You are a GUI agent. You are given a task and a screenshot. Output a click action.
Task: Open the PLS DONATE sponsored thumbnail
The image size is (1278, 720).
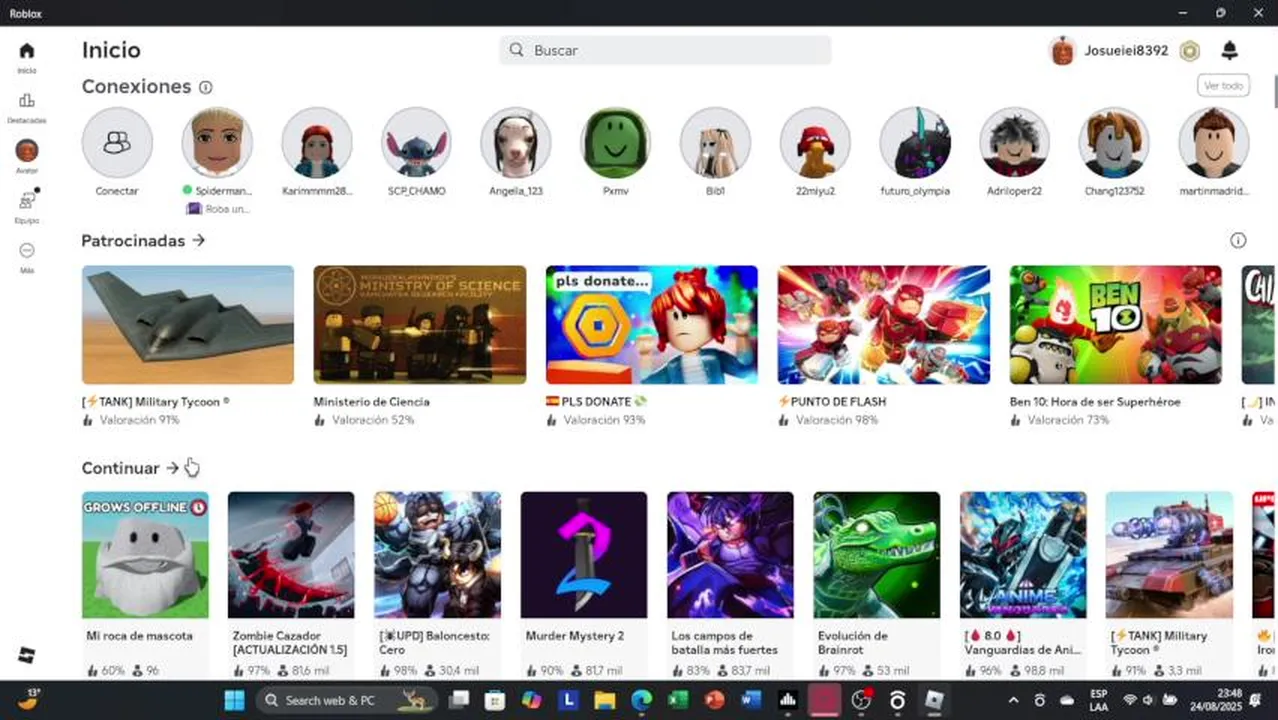point(652,325)
